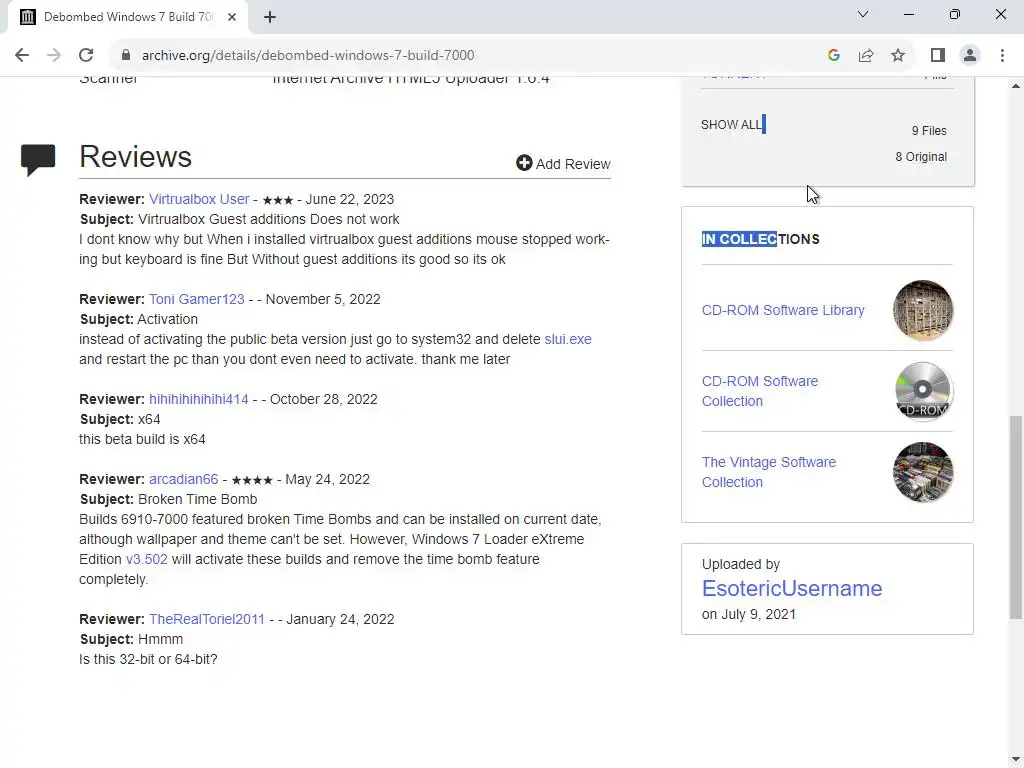Viewport: 1024px width, 768px height.
Task: Bookmark this page with the star
Action: [x=898, y=55]
